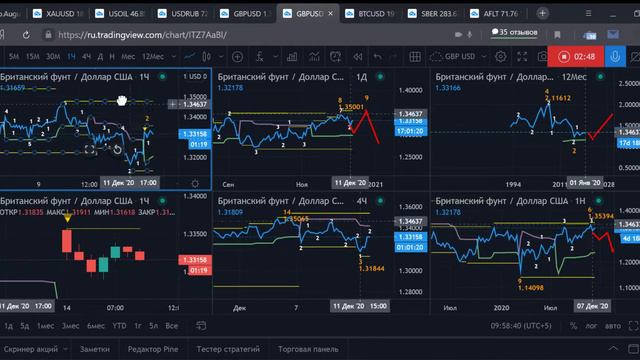640x360 pixels.
Task: Take a chart snapshot with camera icon
Action: (x=542, y=56)
